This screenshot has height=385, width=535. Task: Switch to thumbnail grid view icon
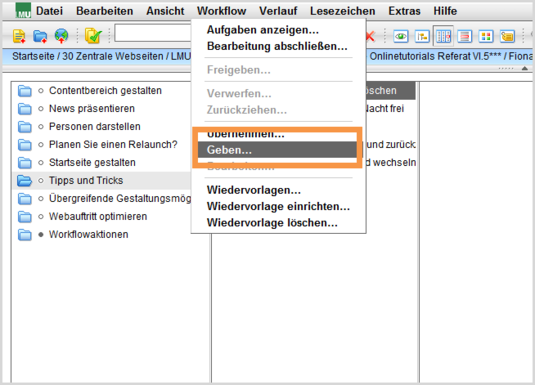pyautogui.click(x=486, y=36)
